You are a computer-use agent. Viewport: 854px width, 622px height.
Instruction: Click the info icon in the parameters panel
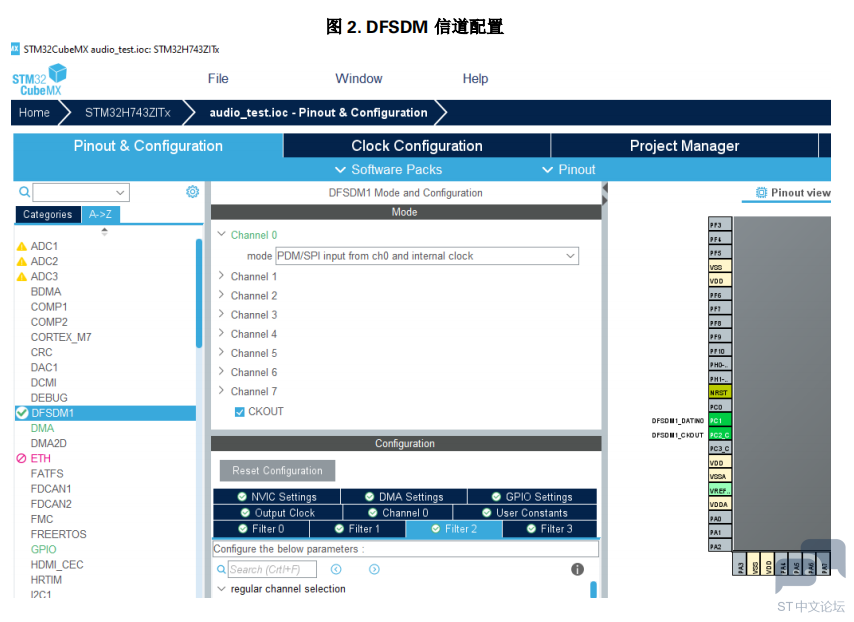click(577, 569)
